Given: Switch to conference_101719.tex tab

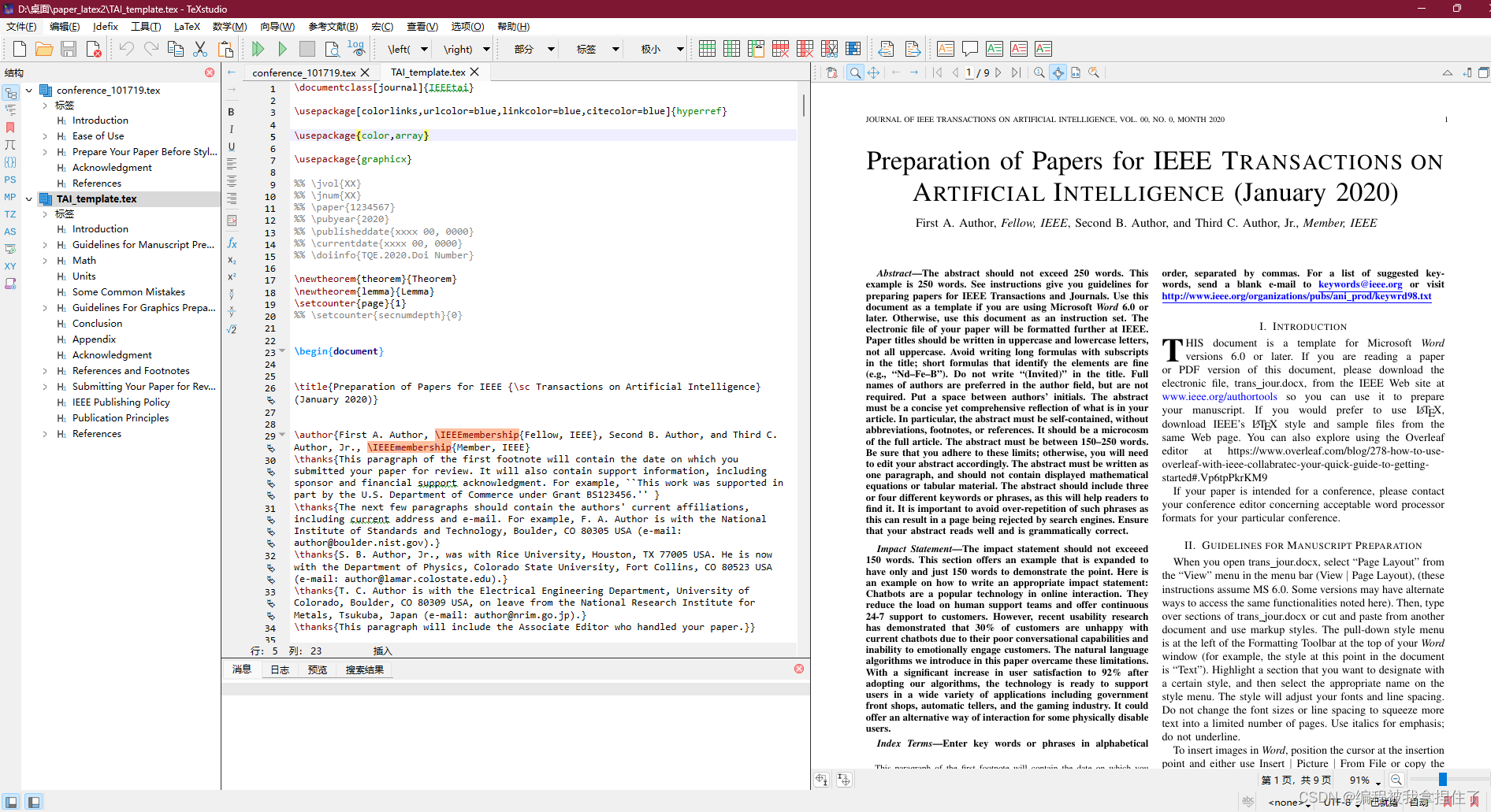Looking at the screenshot, I should [x=303, y=72].
